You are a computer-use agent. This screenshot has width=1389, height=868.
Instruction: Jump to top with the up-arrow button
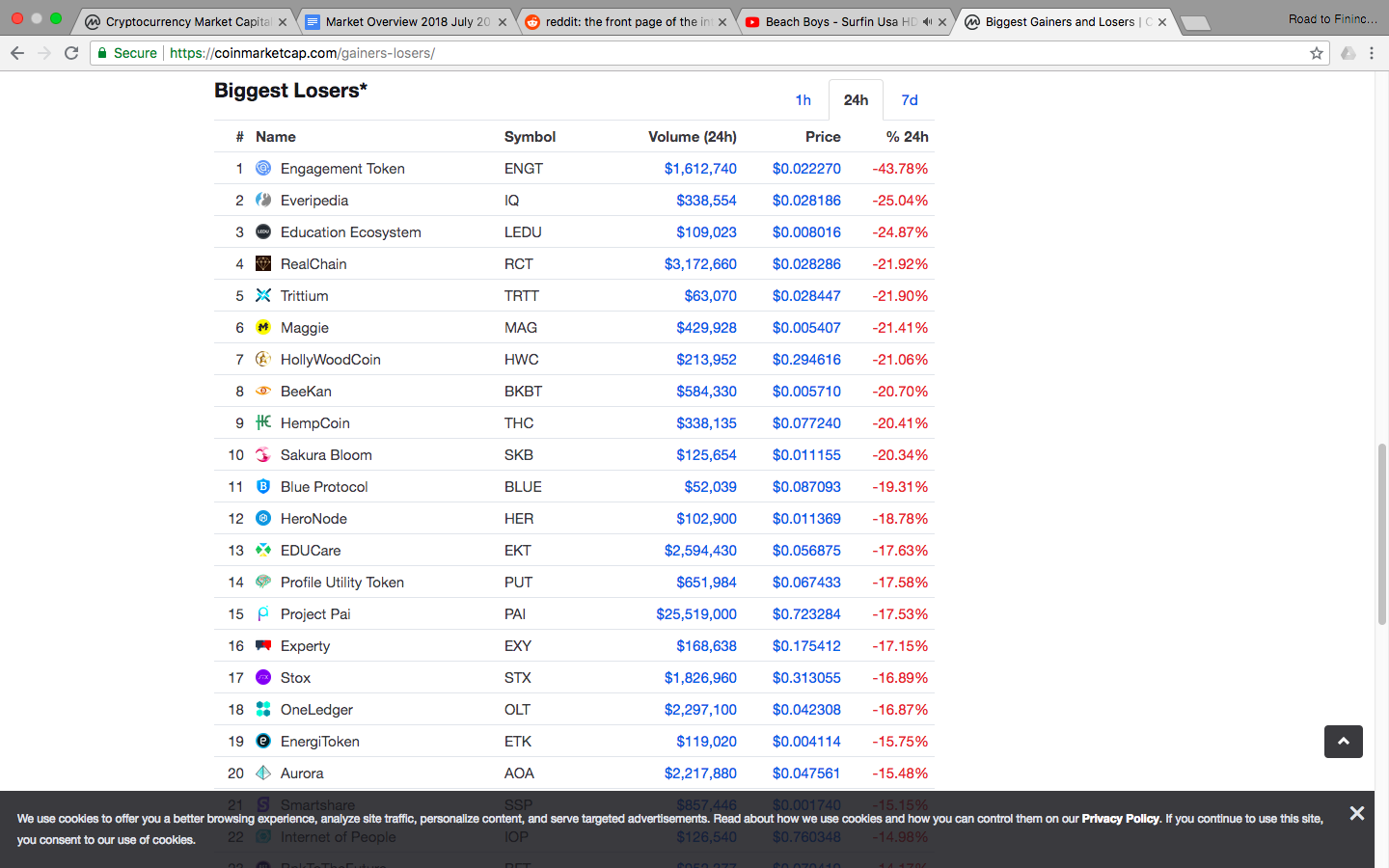(1344, 742)
